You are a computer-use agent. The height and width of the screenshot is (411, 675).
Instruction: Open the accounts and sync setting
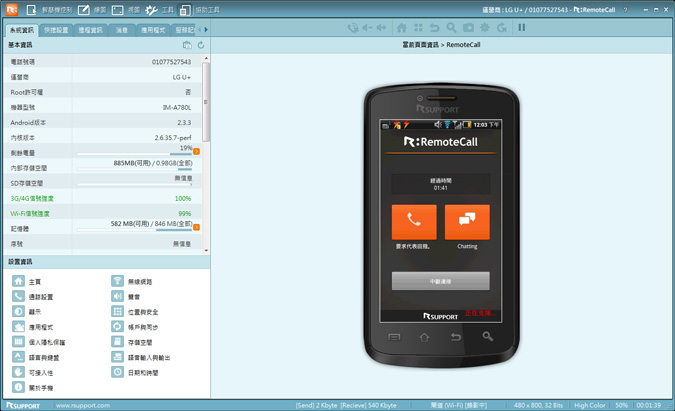(x=135, y=327)
